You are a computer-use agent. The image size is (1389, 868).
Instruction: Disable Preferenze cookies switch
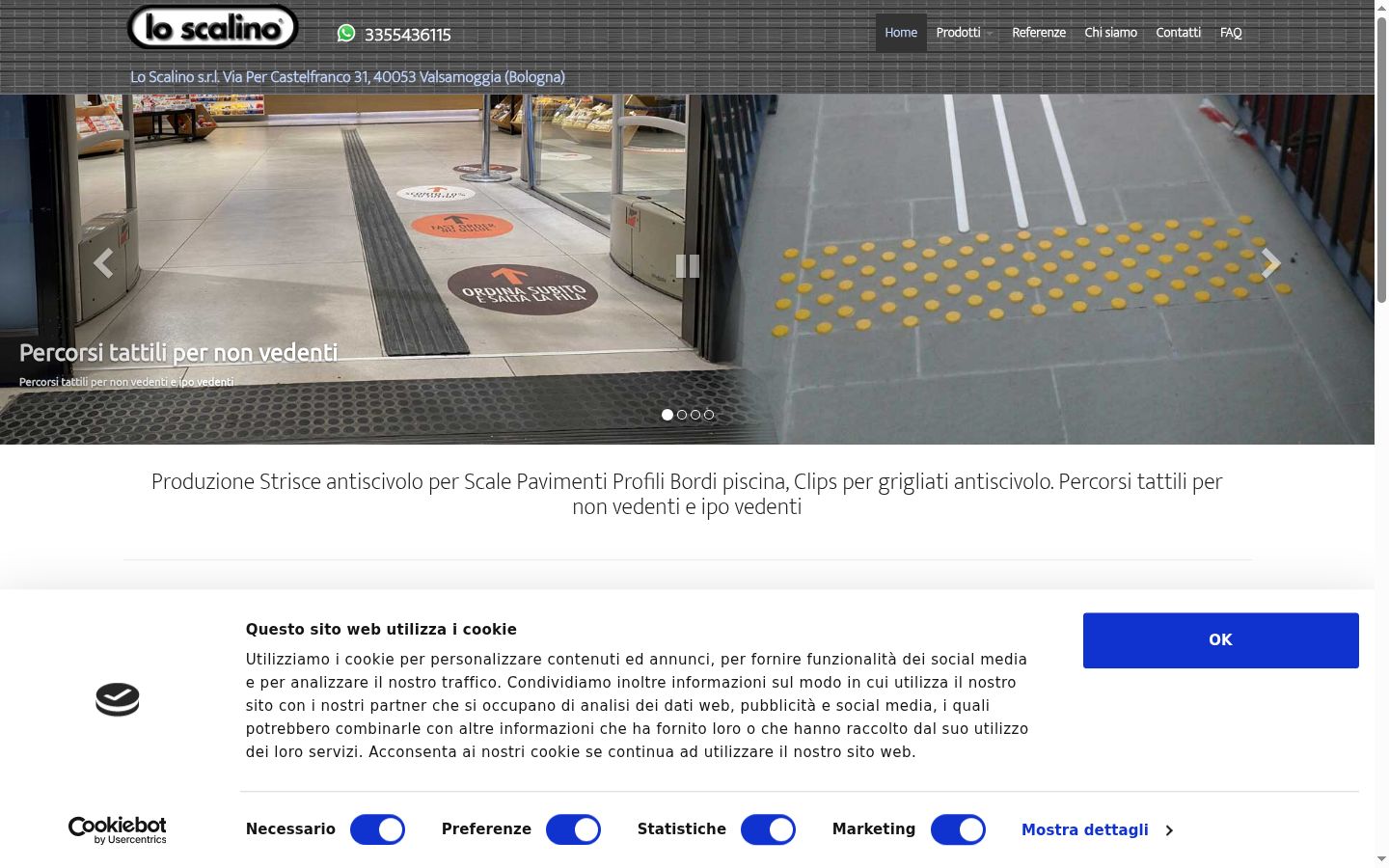(573, 829)
